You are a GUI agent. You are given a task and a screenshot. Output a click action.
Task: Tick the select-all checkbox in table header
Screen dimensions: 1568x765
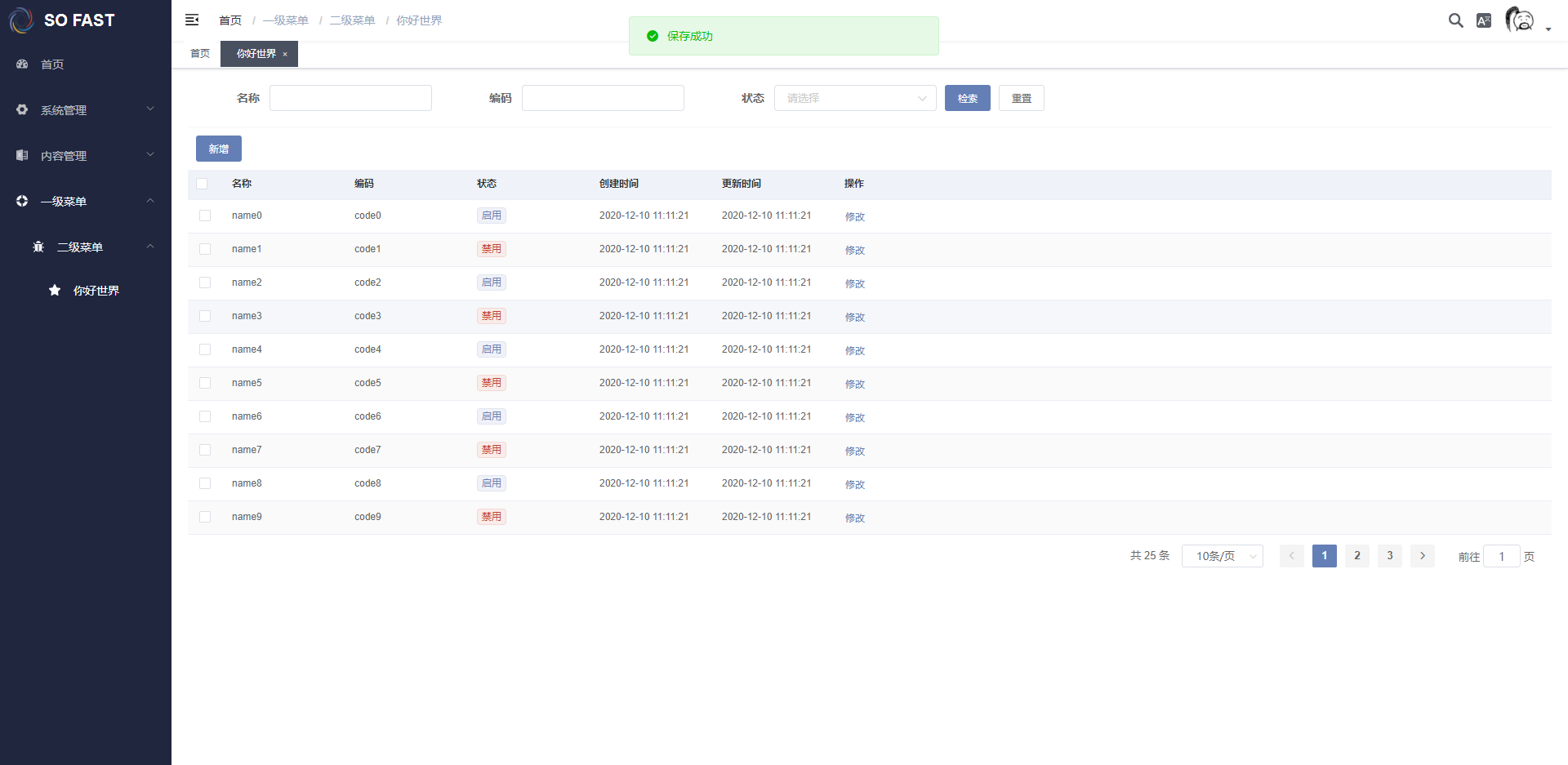pos(202,184)
